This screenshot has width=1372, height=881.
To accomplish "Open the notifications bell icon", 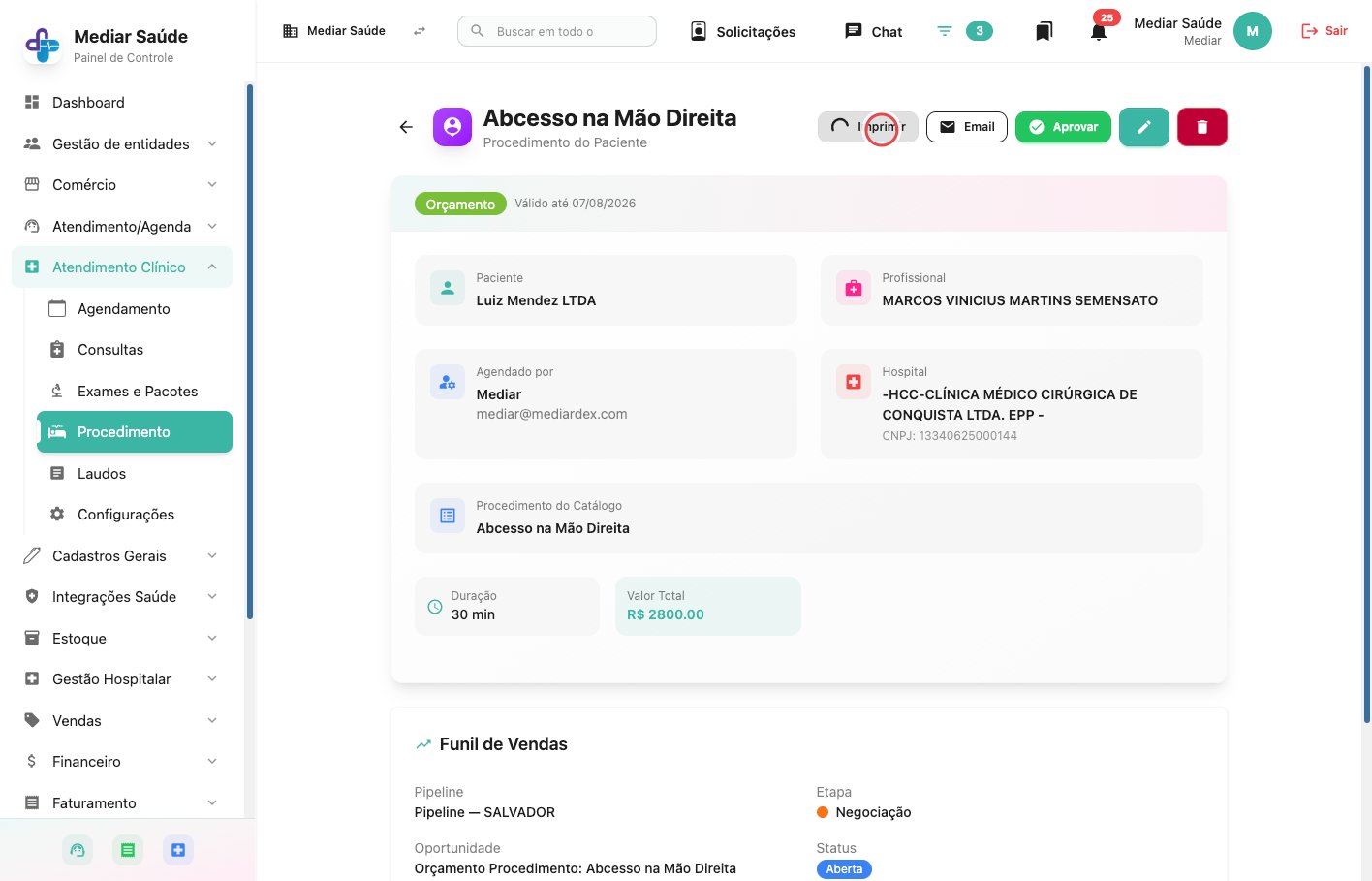I will click(x=1099, y=31).
